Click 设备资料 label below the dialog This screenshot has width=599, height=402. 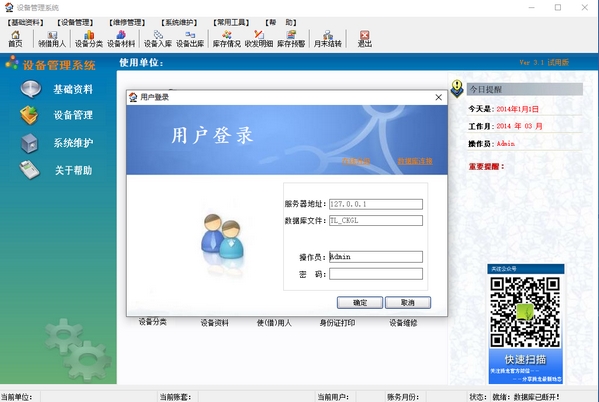[x=215, y=323]
